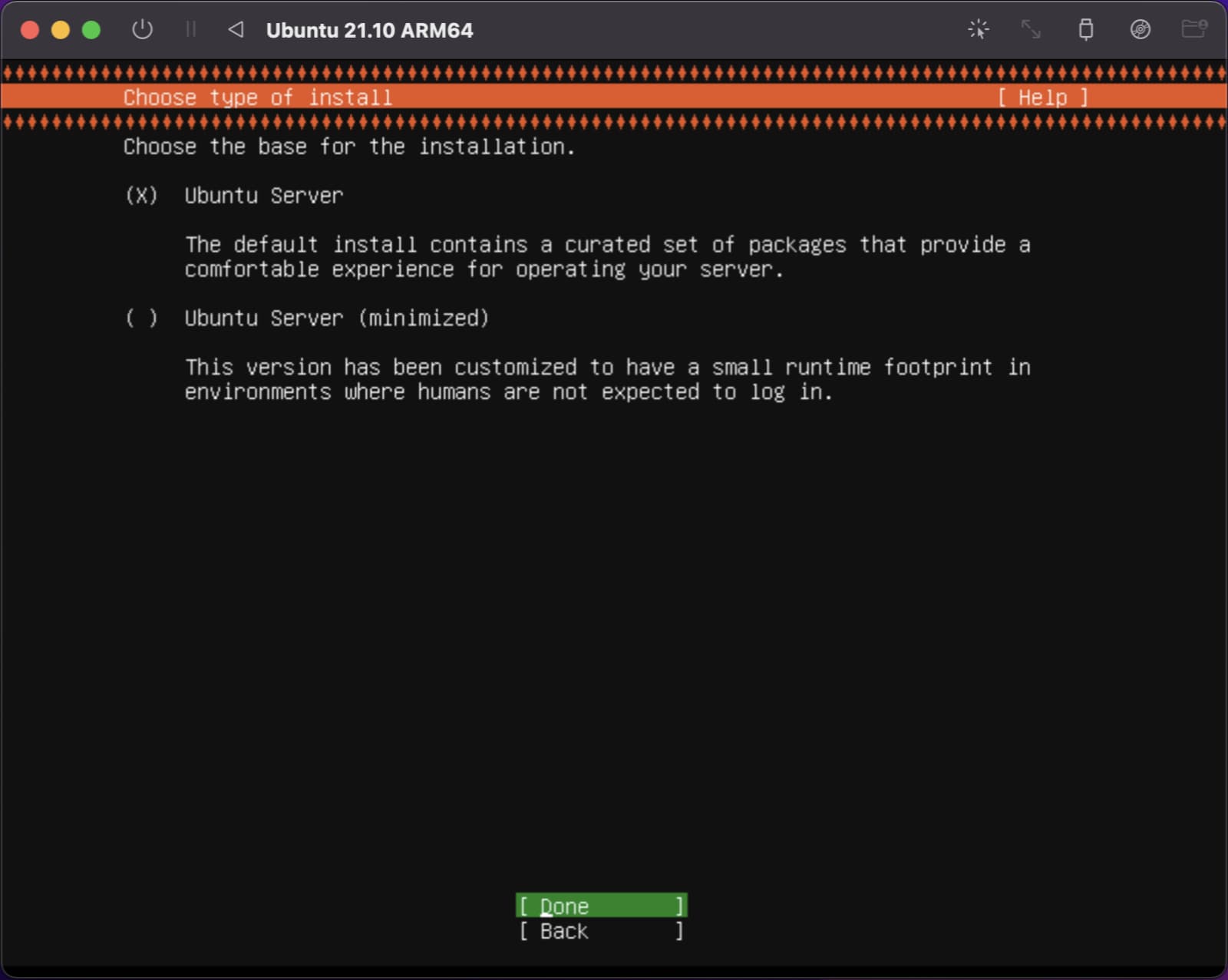Maximize the VM window with green button
The image size is (1228, 980).
click(x=91, y=30)
